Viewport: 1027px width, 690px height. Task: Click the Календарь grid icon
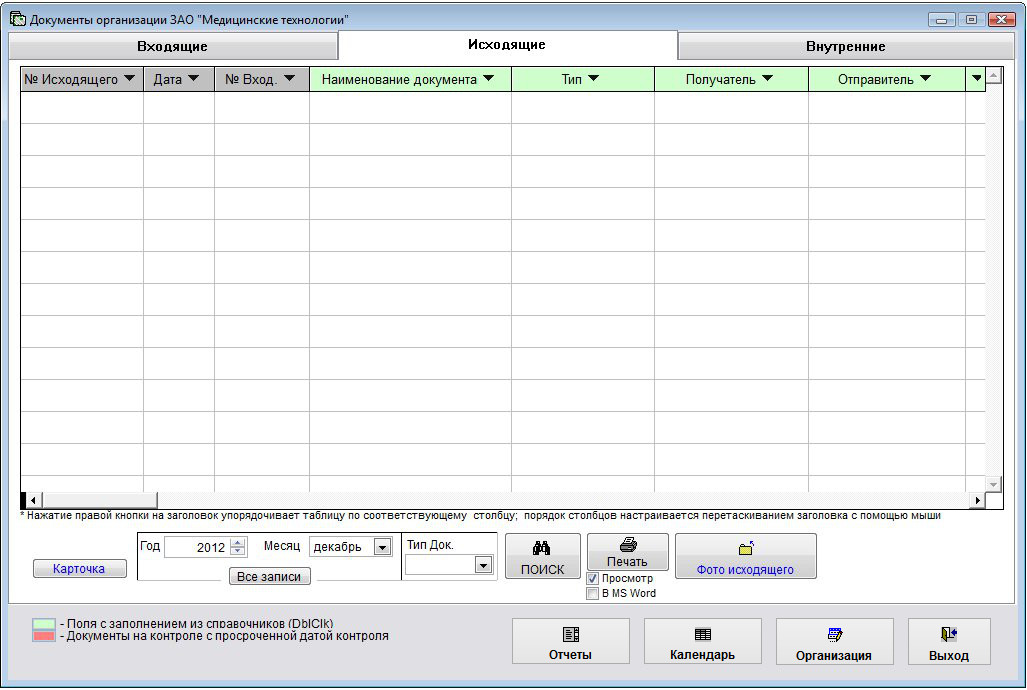tap(703, 634)
